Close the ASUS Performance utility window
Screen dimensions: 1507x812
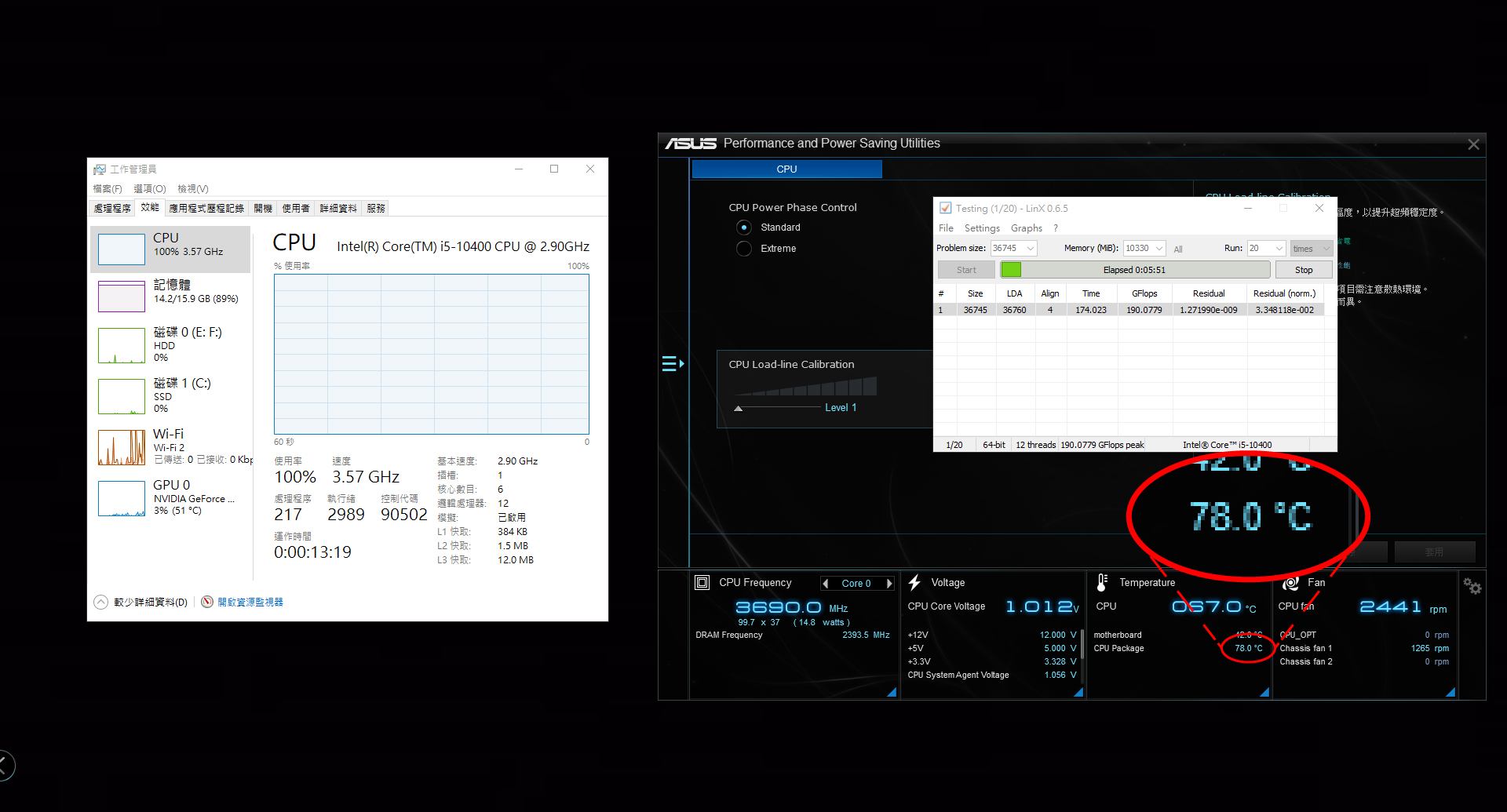(1473, 144)
